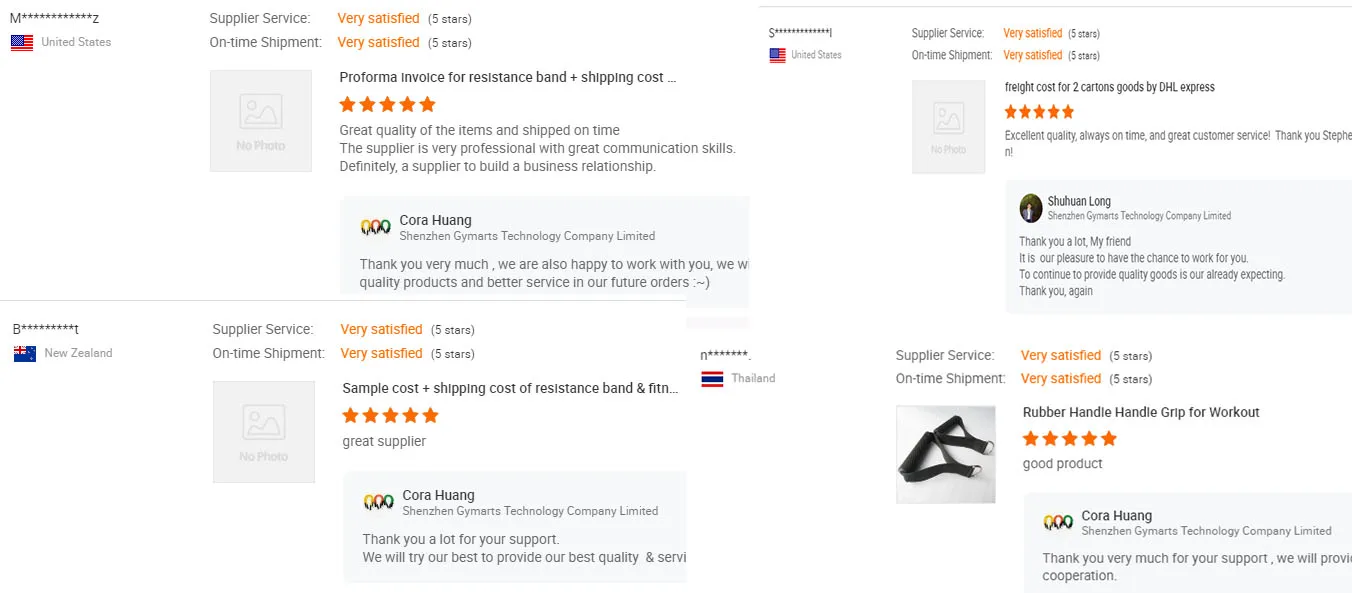Click Cora Huang's logo avatar under 'great supplier' review
The height and width of the screenshot is (593, 1352).
(379, 502)
